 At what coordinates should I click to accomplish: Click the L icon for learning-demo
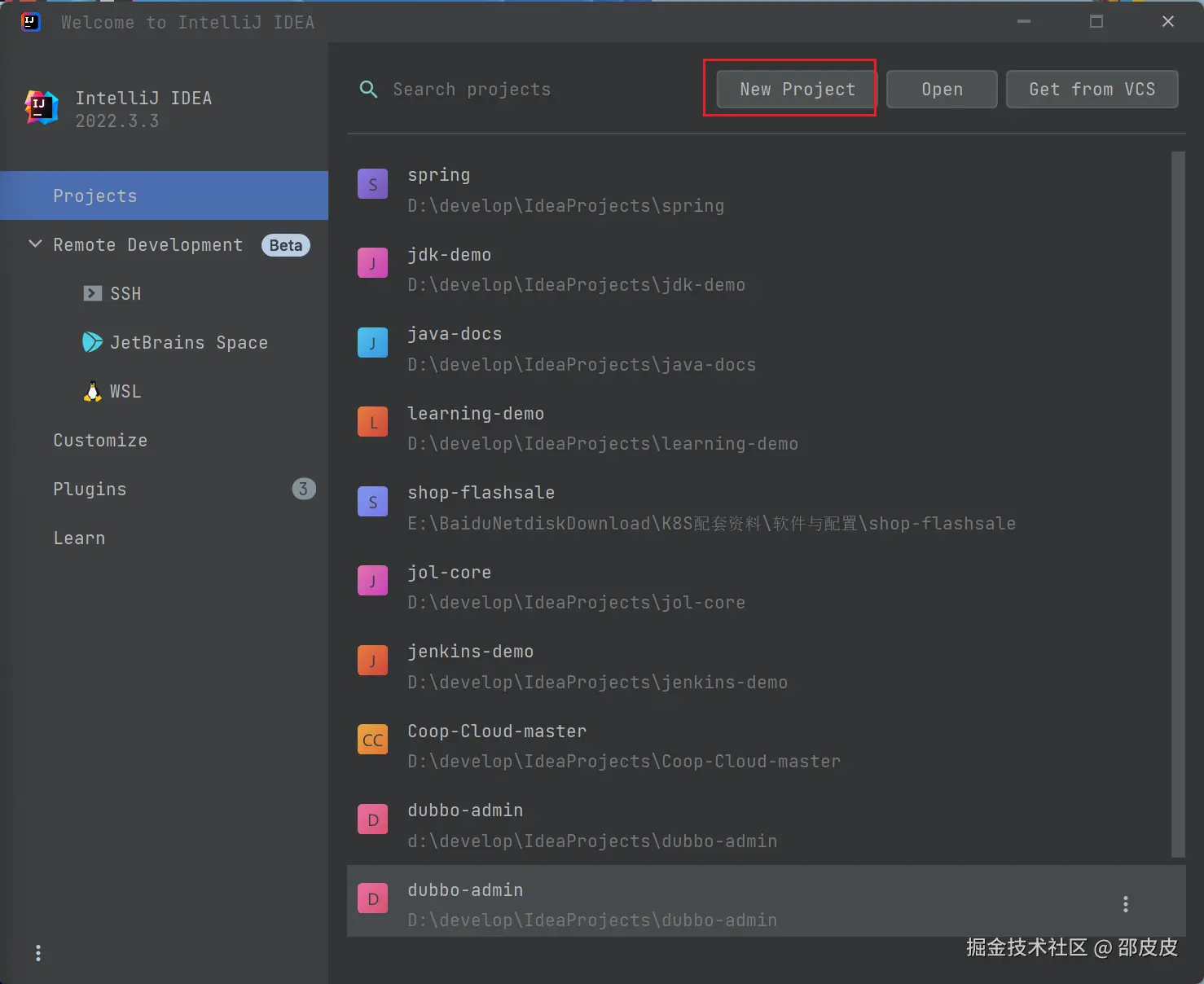(373, 422)
